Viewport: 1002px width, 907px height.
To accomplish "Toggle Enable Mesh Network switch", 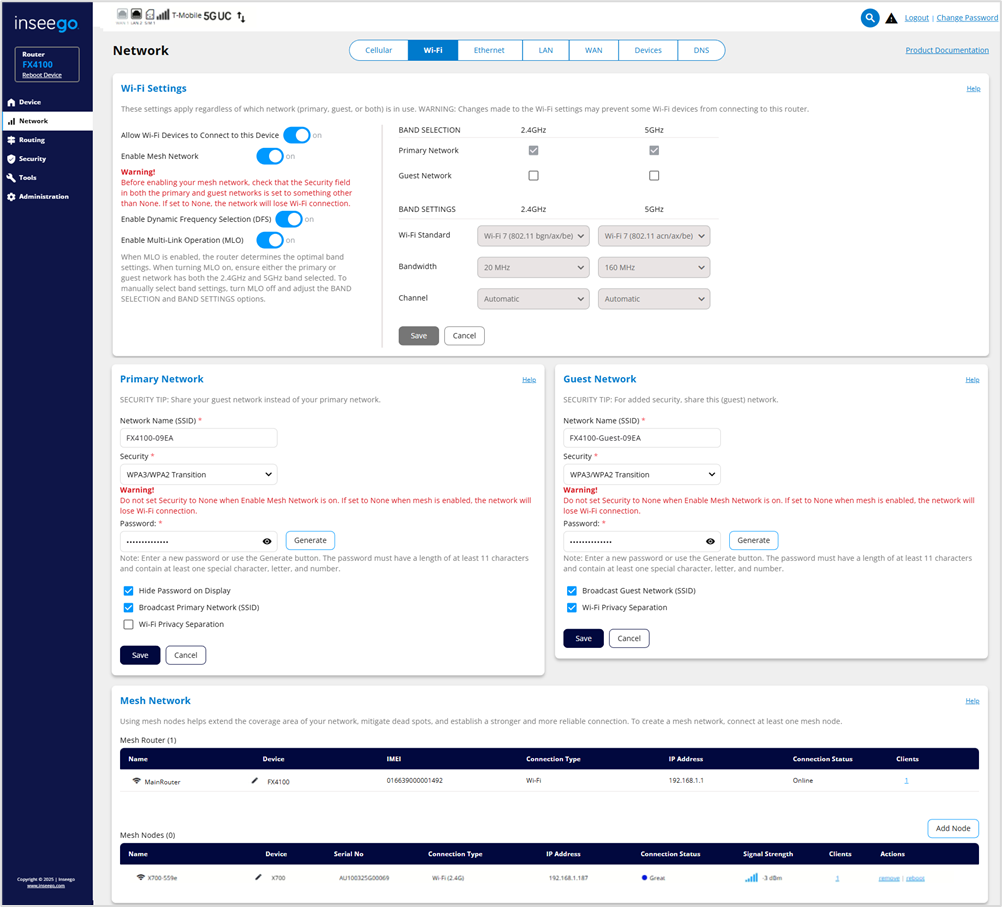I will (269, 156).
